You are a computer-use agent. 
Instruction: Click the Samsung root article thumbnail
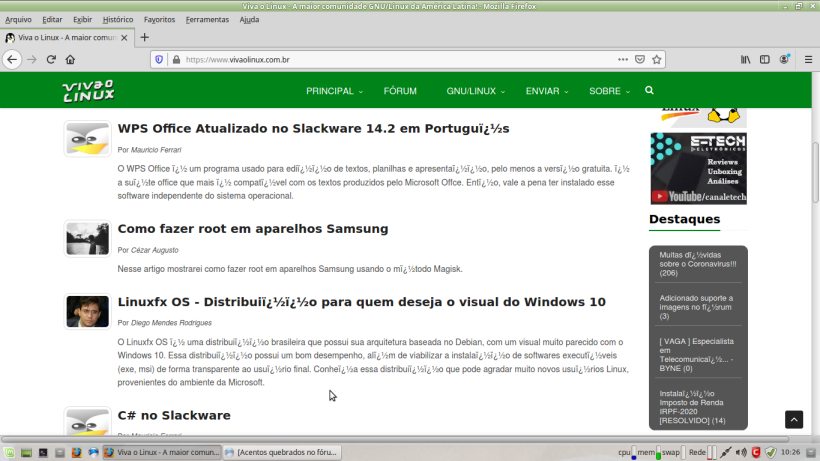tap(87, 239)
